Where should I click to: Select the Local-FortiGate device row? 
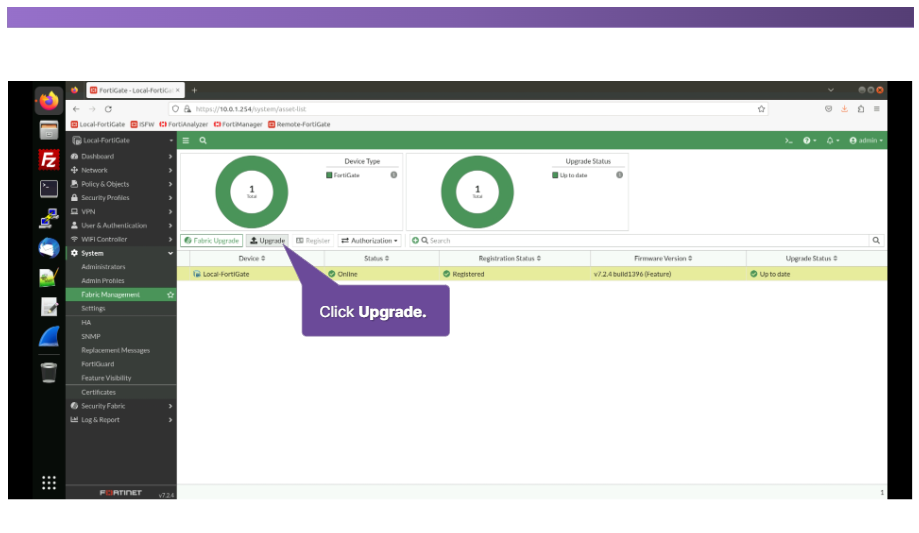(532, 274)
